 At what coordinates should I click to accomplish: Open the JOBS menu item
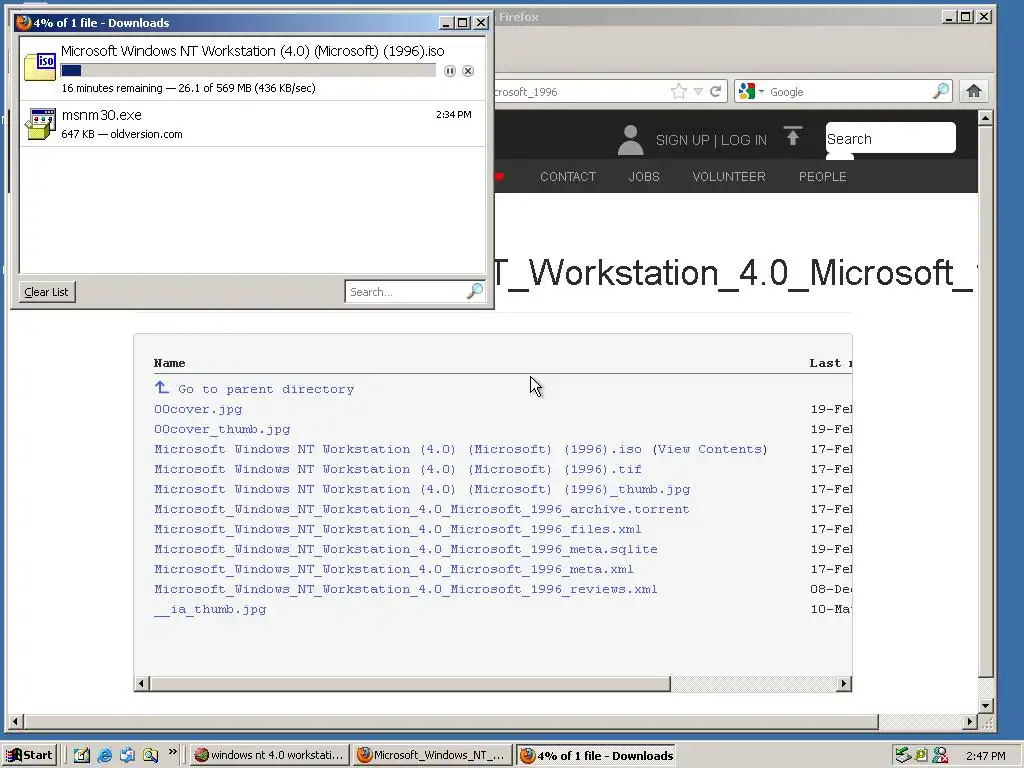(x=644, y=176)
